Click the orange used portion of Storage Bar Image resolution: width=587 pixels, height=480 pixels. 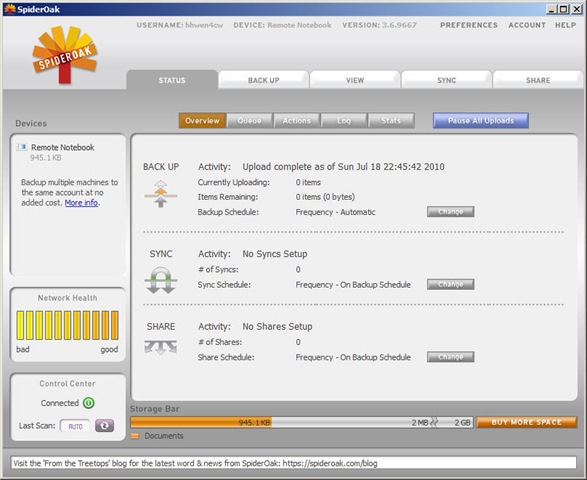tap(201, 422)
